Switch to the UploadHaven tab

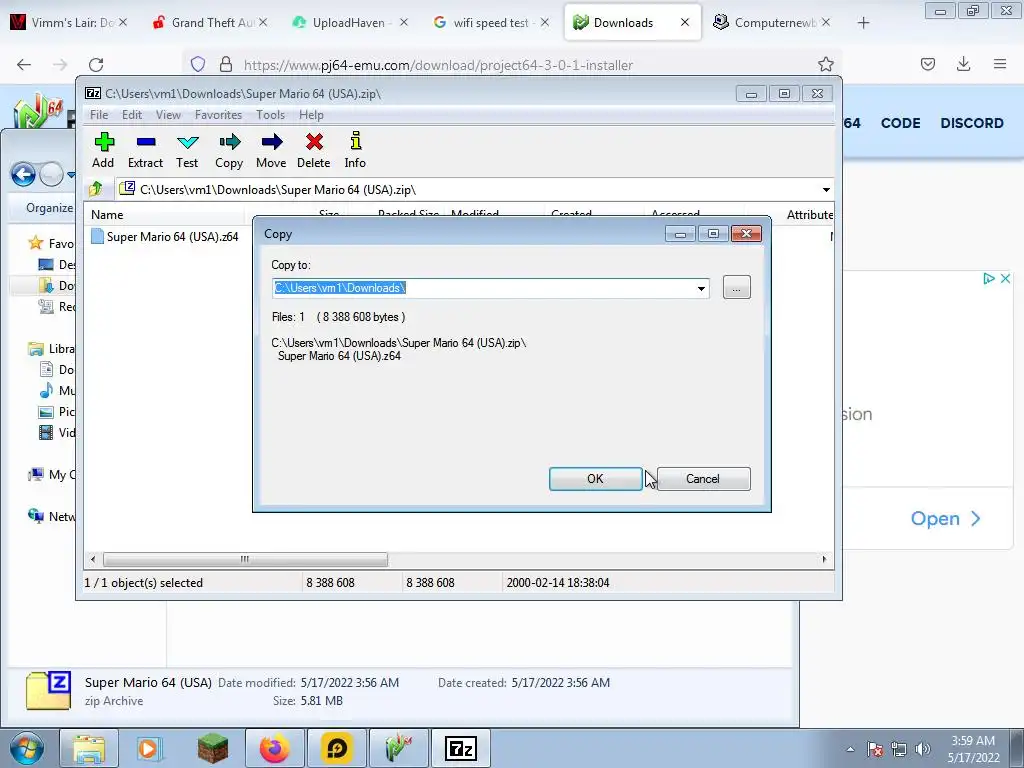(351, 23)
